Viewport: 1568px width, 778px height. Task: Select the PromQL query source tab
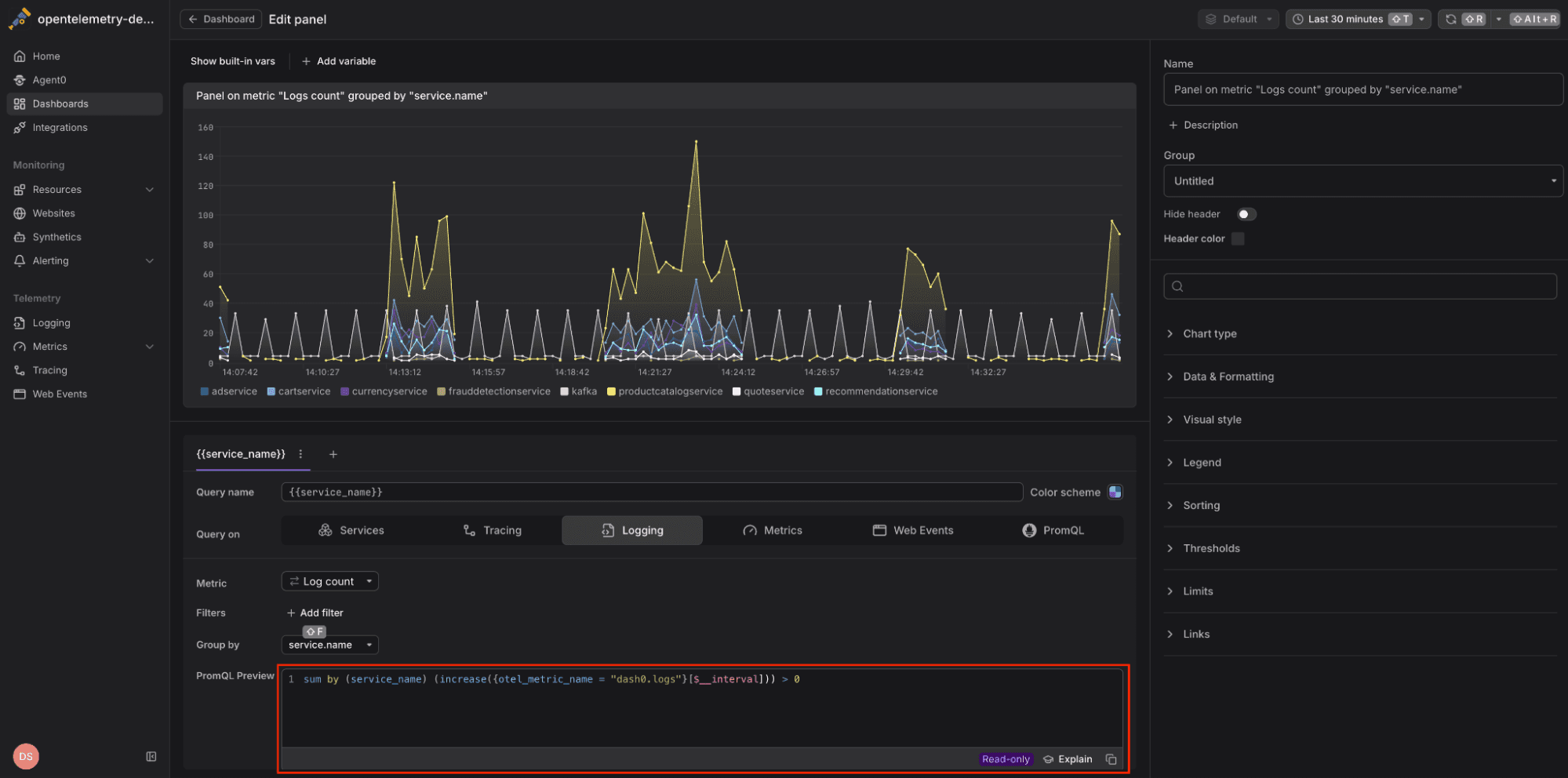point(1053,531)
